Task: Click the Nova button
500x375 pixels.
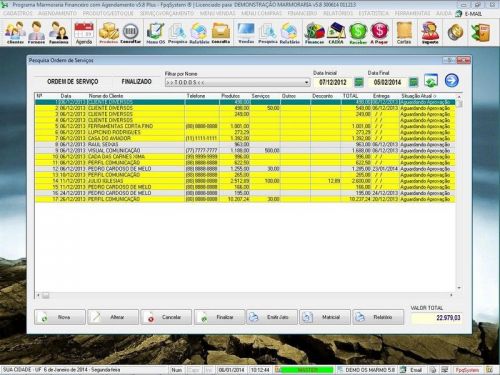Action: [x=60, y=317]
